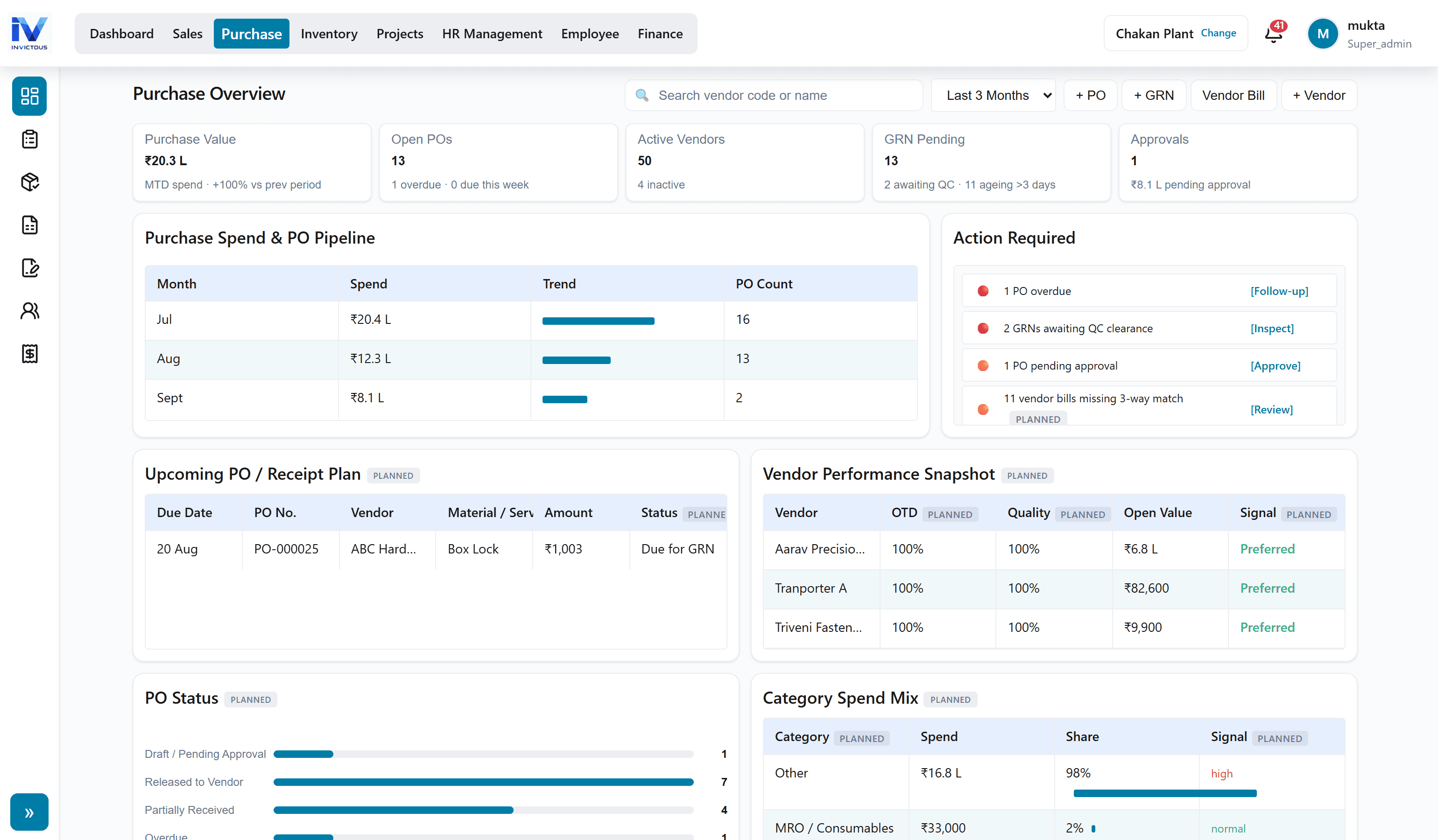Click the Jul spend trend bar
This screenshot has width=1438, height=840.
598,321
